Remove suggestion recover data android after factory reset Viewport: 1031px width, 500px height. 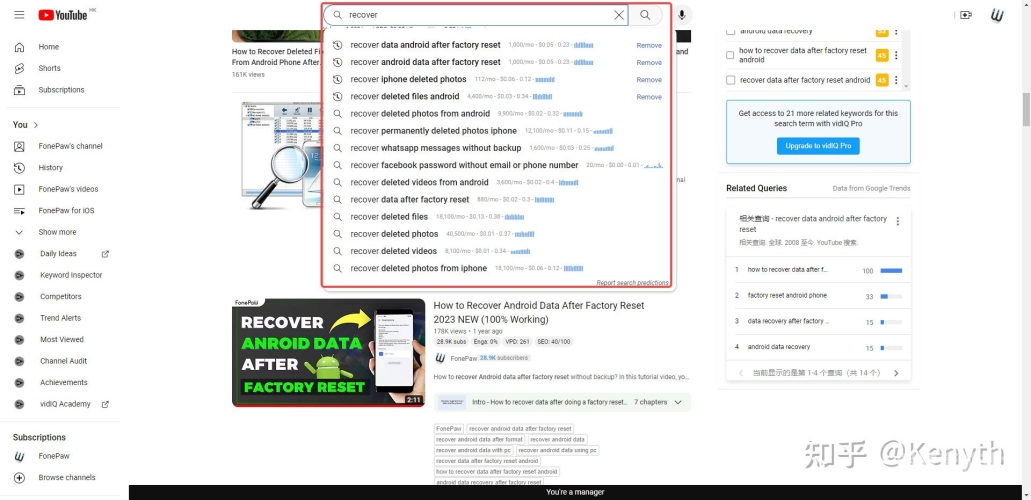[649, 45]
